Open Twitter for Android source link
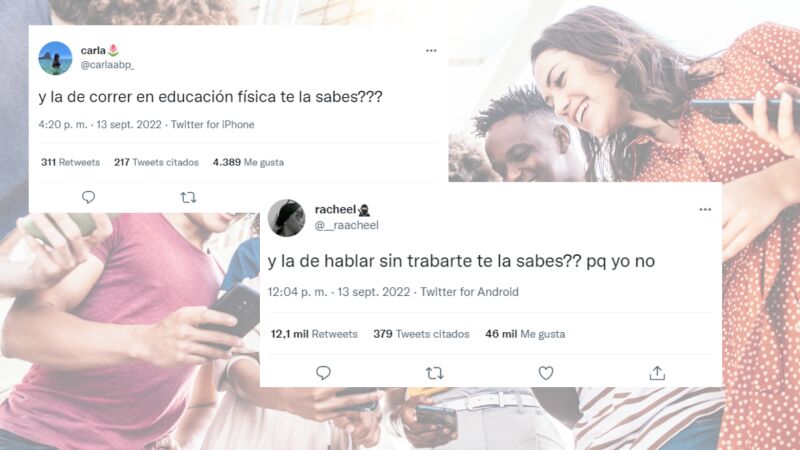 (x=469, y=292)
